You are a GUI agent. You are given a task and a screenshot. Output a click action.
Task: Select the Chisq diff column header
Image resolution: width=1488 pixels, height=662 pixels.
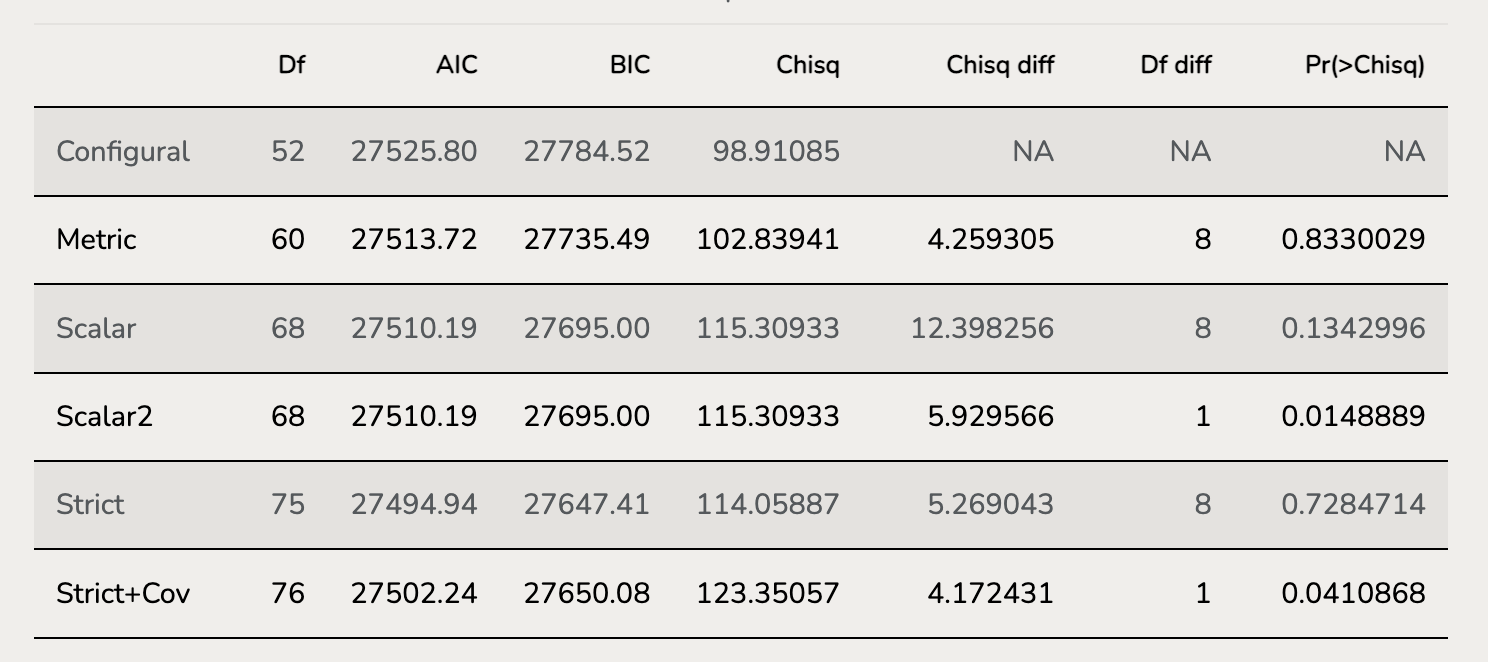999,66
